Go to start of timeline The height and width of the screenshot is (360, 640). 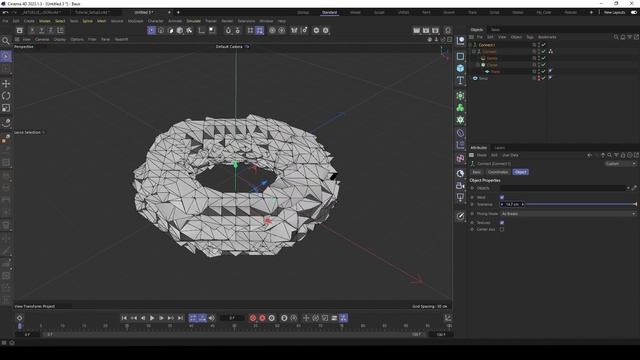[124, 318]
